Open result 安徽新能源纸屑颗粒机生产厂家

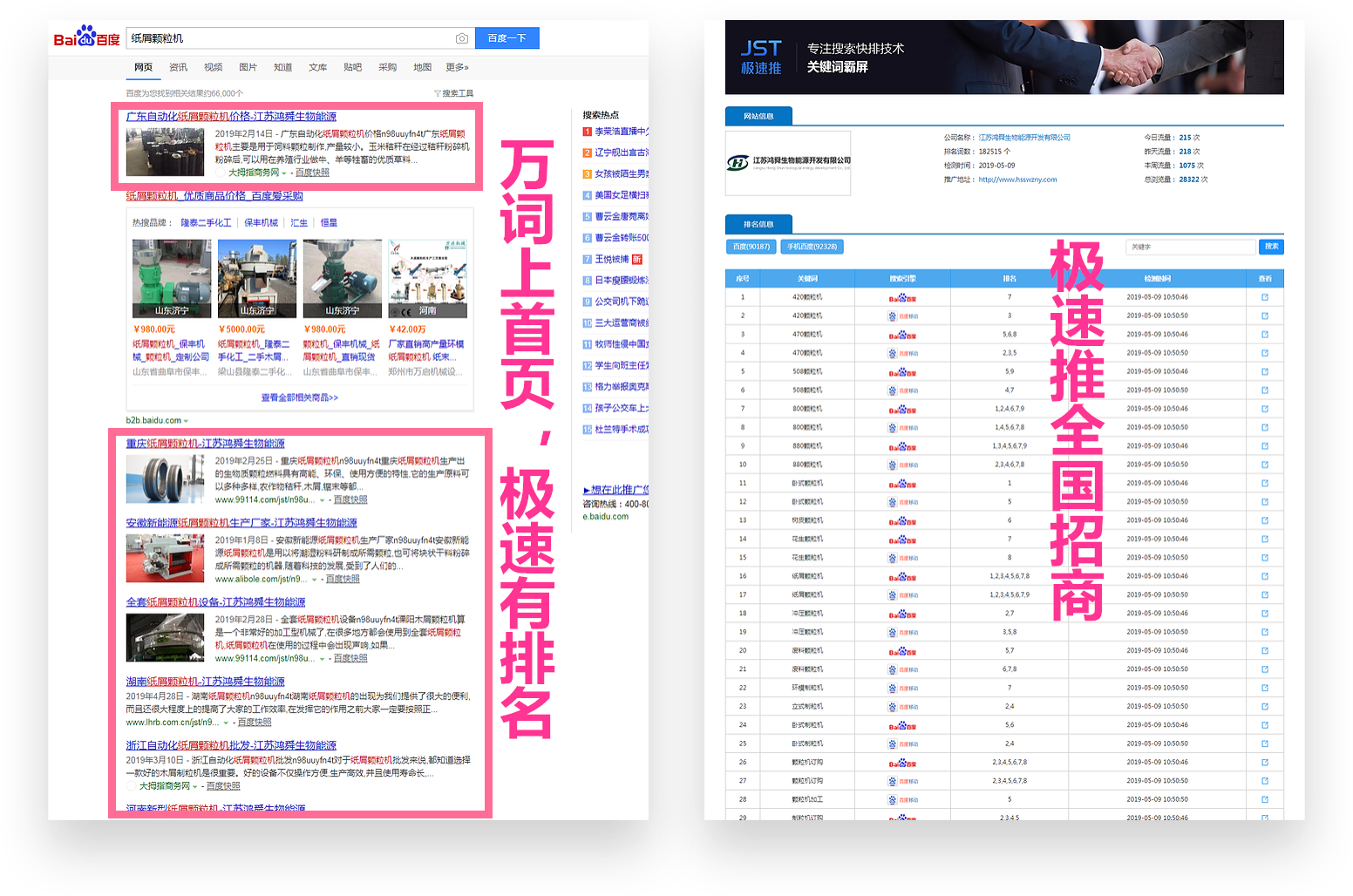tap(241, 523)
